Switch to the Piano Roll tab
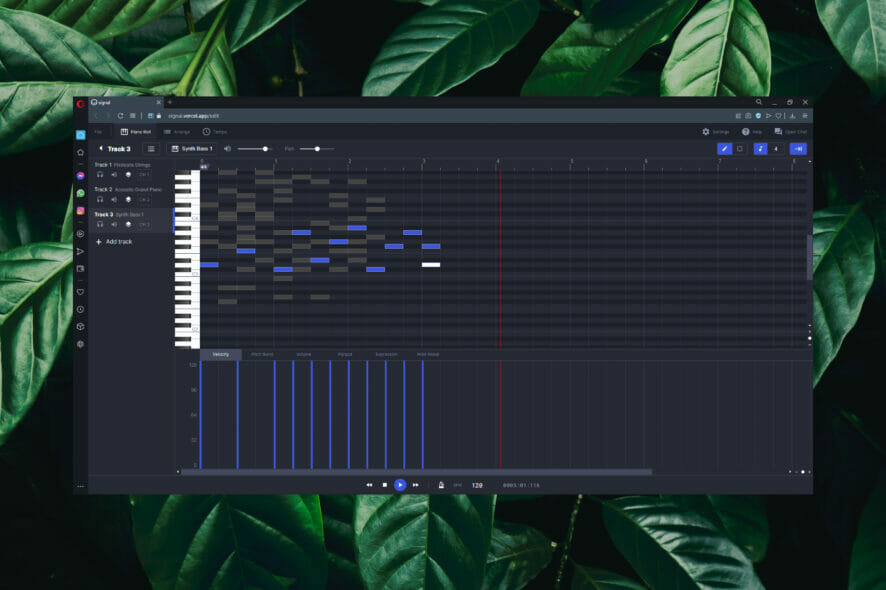Viewport: 886px width, 590px height. pyautogui.click(x=136, y=132)
